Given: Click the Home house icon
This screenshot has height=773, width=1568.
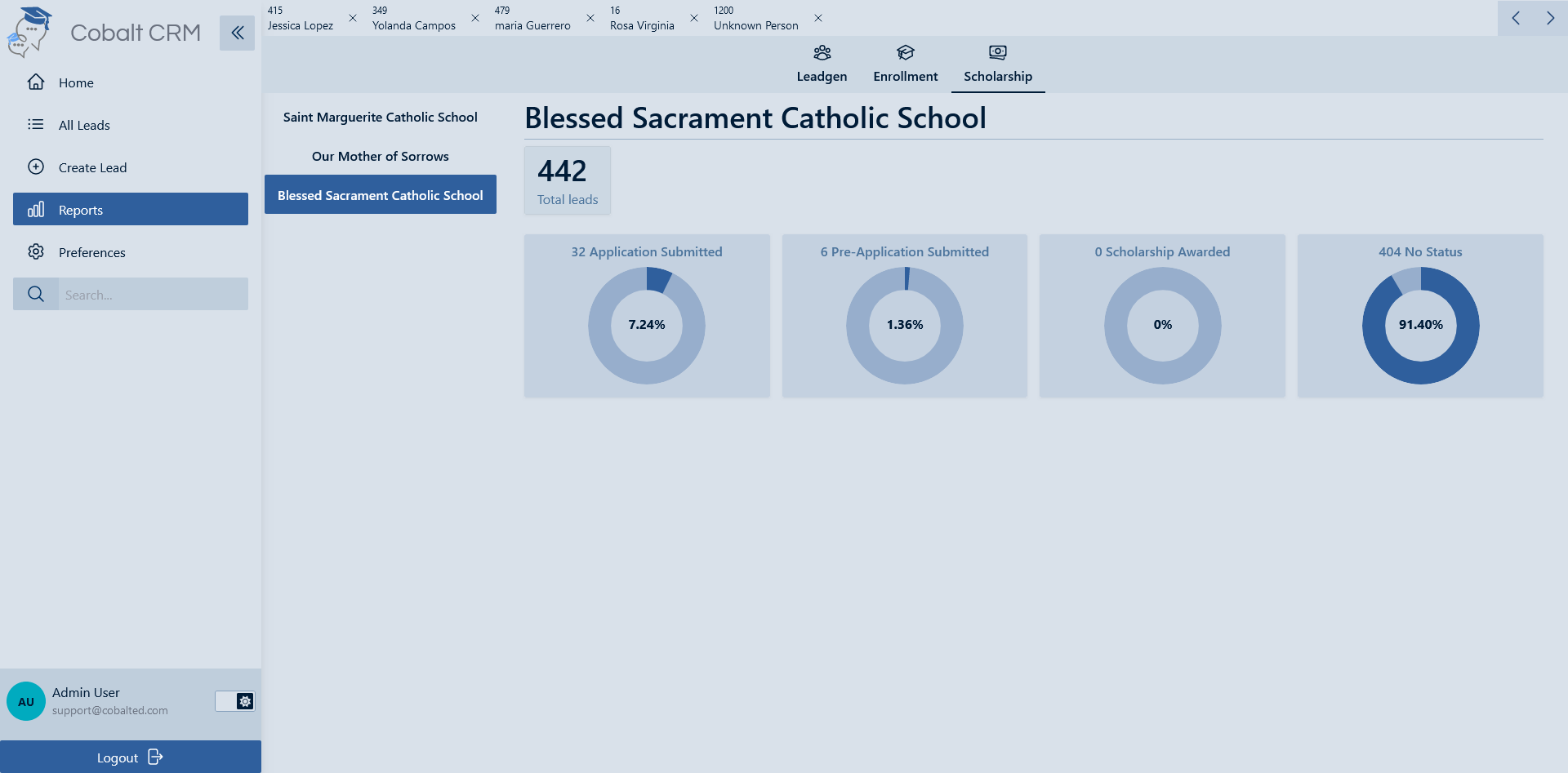Looking at the screenshot, I should 36,82.
